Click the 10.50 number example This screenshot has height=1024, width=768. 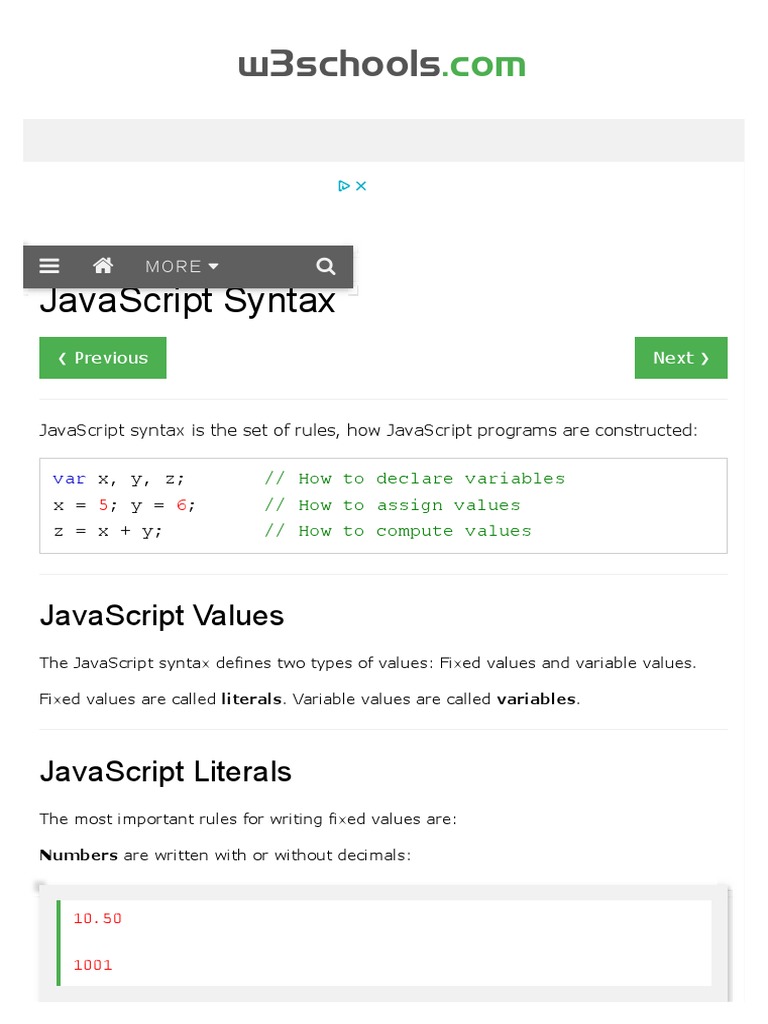click(98, 918)
